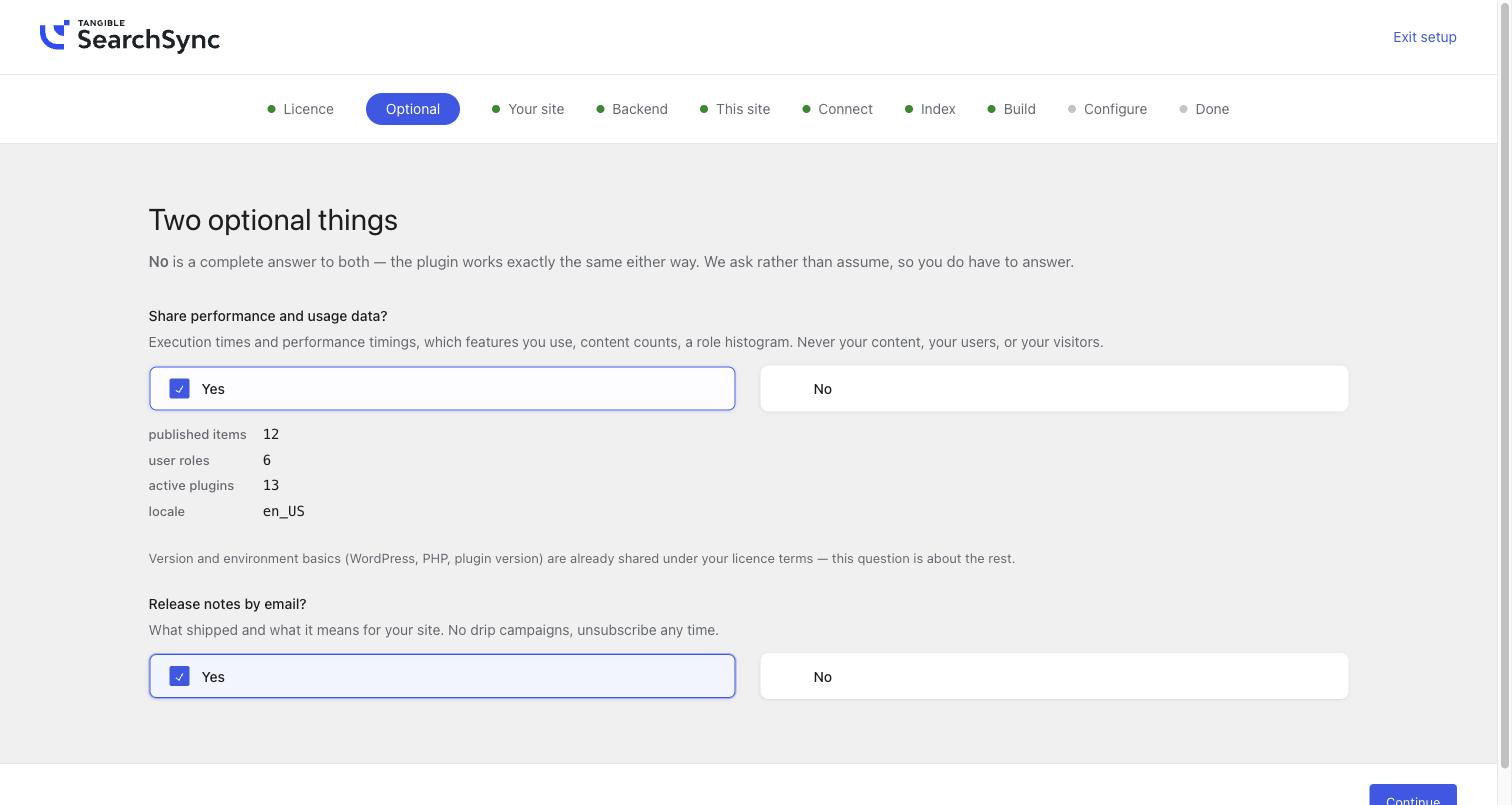
Task: Click the 'Release notes by email?' label
Action: (228, 604)
